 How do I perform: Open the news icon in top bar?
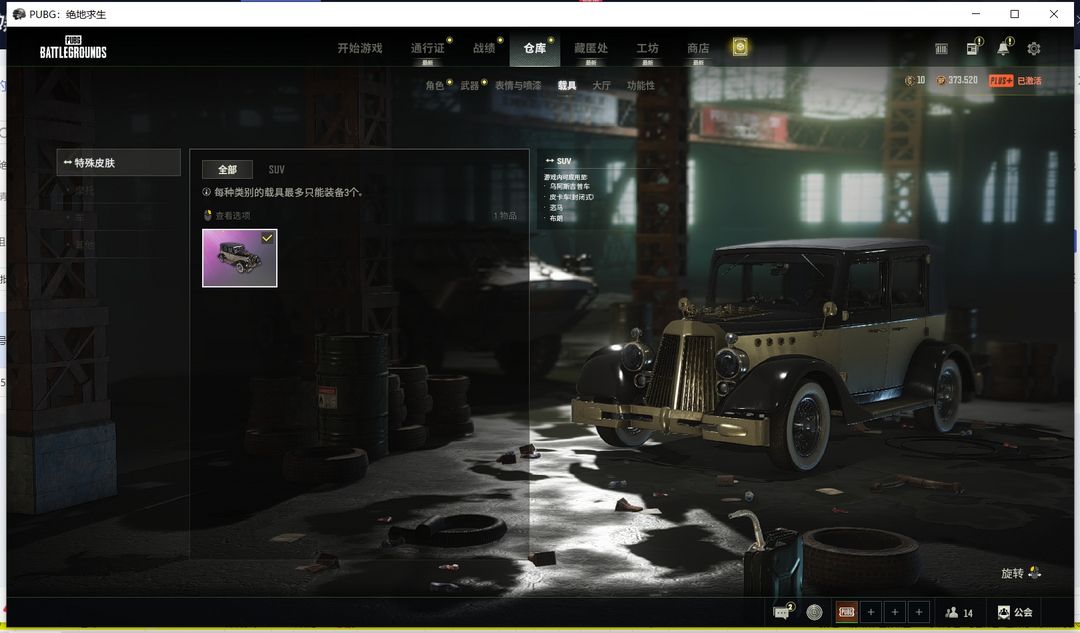[x=972, y=49]
